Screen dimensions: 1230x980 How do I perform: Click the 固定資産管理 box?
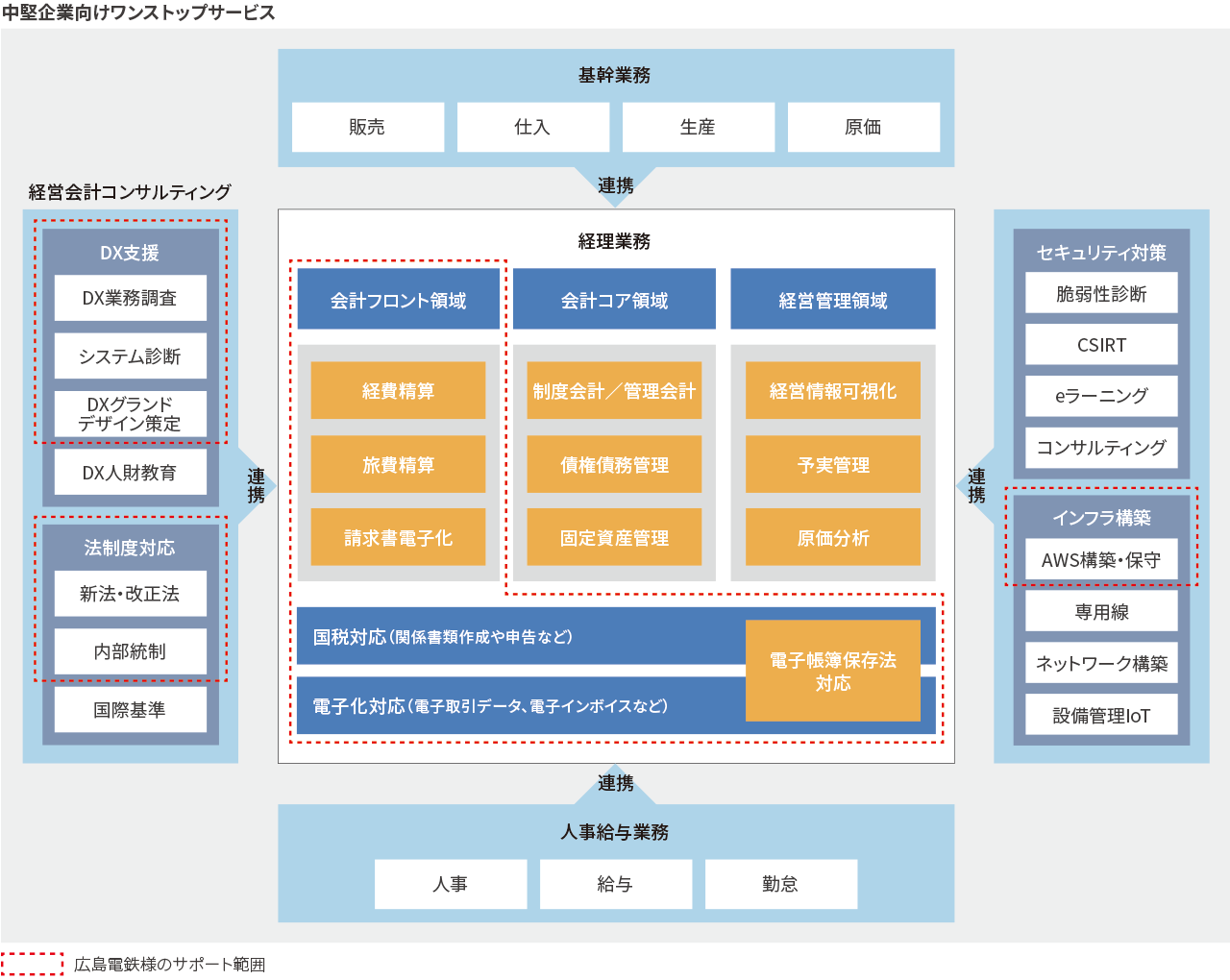(615, 537)
